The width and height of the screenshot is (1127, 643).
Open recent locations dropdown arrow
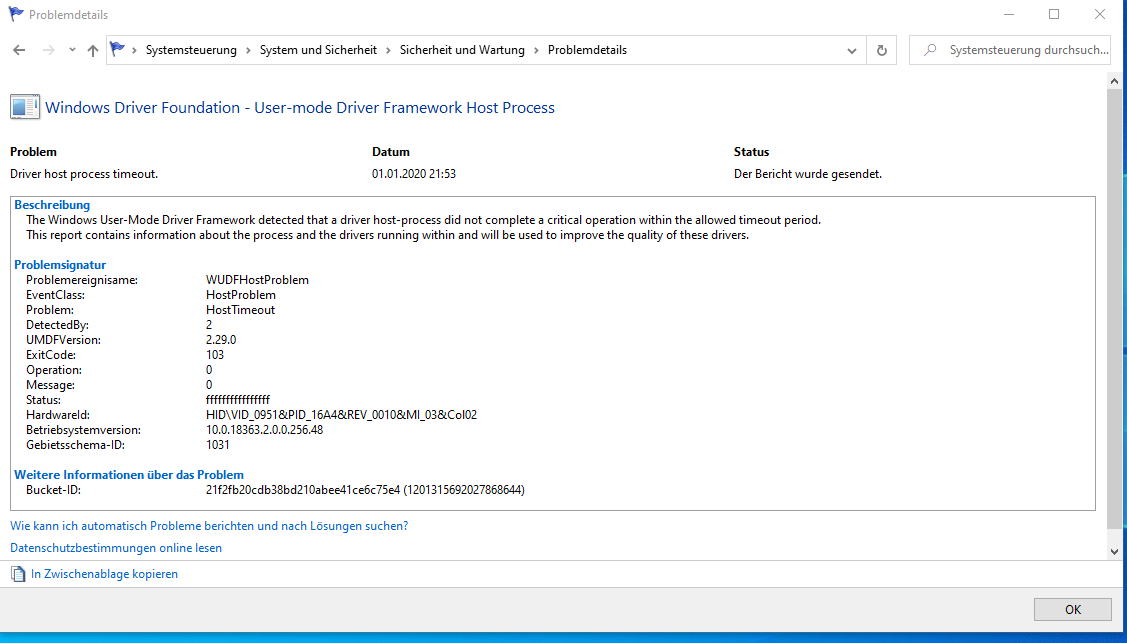72,50
